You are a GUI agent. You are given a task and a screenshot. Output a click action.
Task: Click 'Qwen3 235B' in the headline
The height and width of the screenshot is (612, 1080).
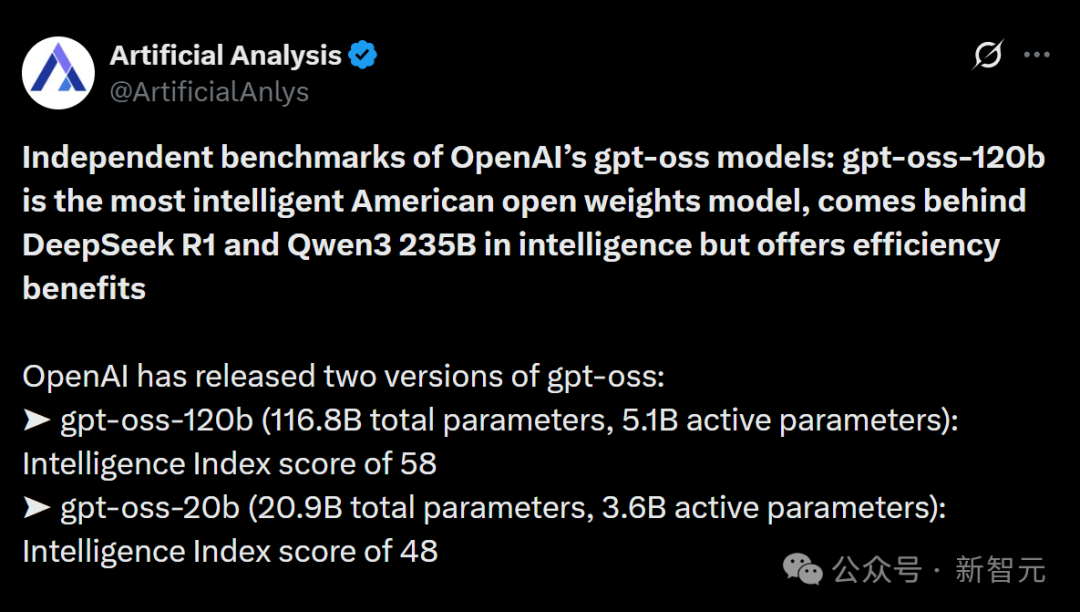[x=382, y=246]
